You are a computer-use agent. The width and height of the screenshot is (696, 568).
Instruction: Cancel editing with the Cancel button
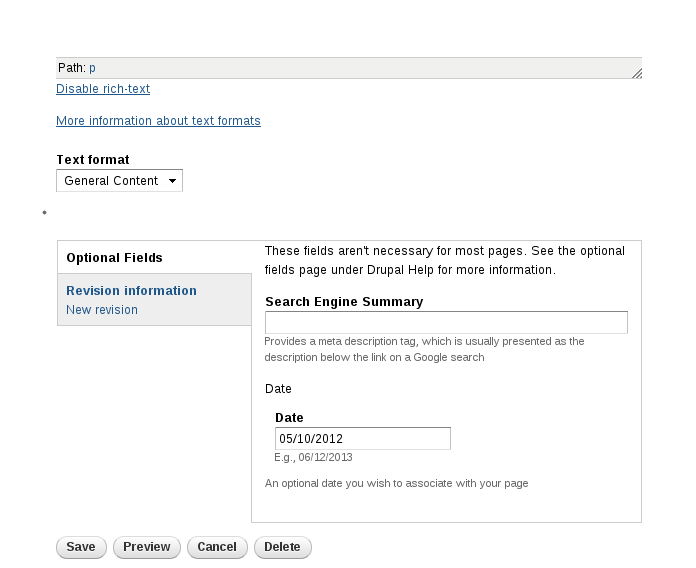[217, 547]
